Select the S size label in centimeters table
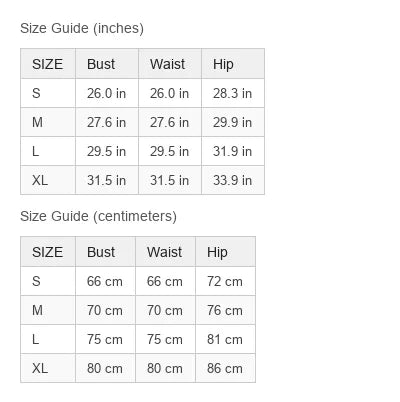 coord(36,281)
